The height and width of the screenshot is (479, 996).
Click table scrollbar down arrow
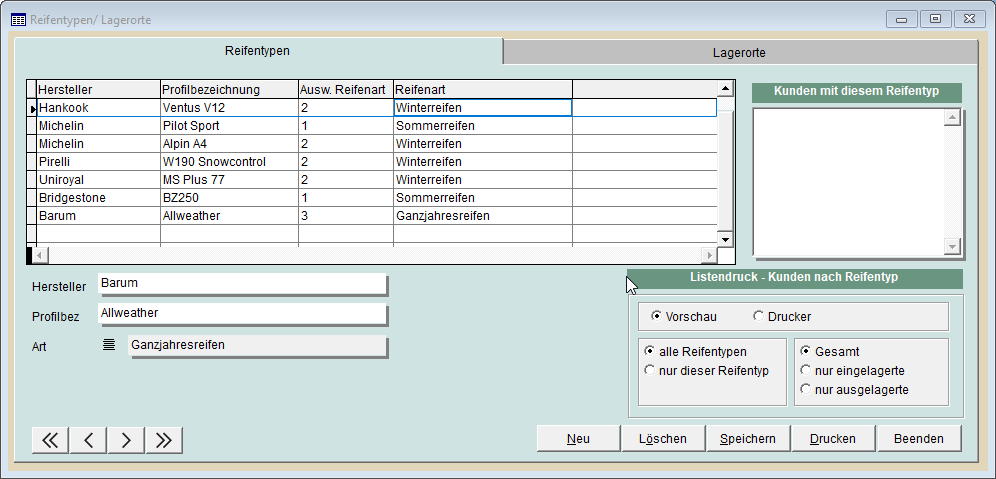pyautogui.click(x=724, y=239)
